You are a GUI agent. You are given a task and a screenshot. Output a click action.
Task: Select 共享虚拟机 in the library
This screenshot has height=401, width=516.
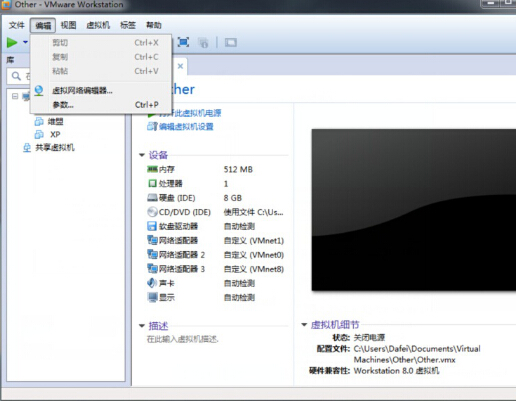tap(55, 147)
